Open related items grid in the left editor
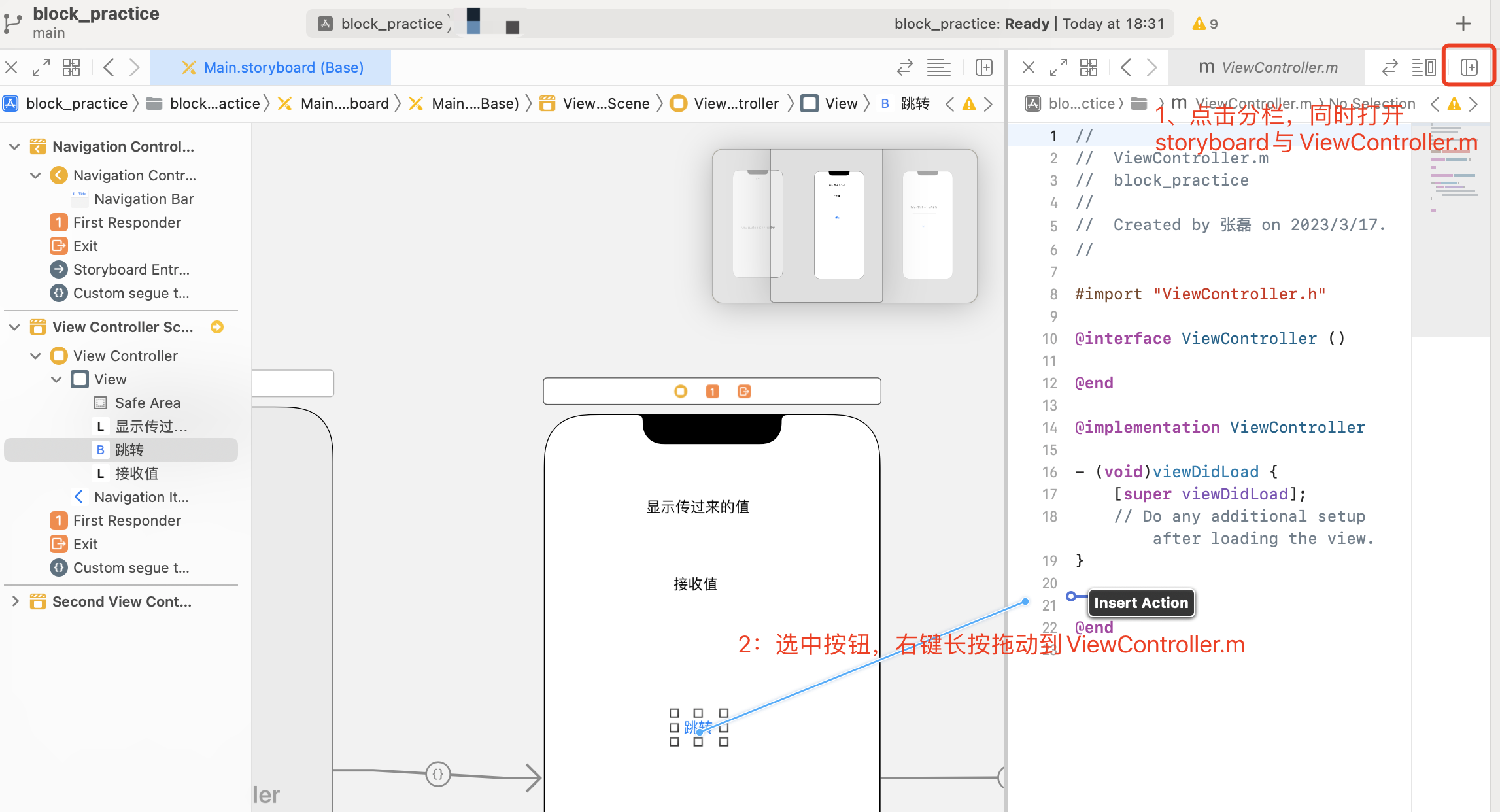The width and height of the screenshot is (1500, 812). coord(71,67)
